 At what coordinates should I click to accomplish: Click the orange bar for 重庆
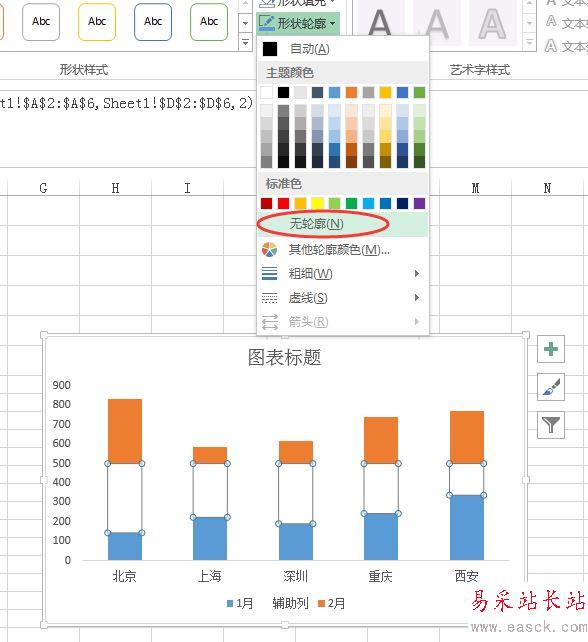381,440
